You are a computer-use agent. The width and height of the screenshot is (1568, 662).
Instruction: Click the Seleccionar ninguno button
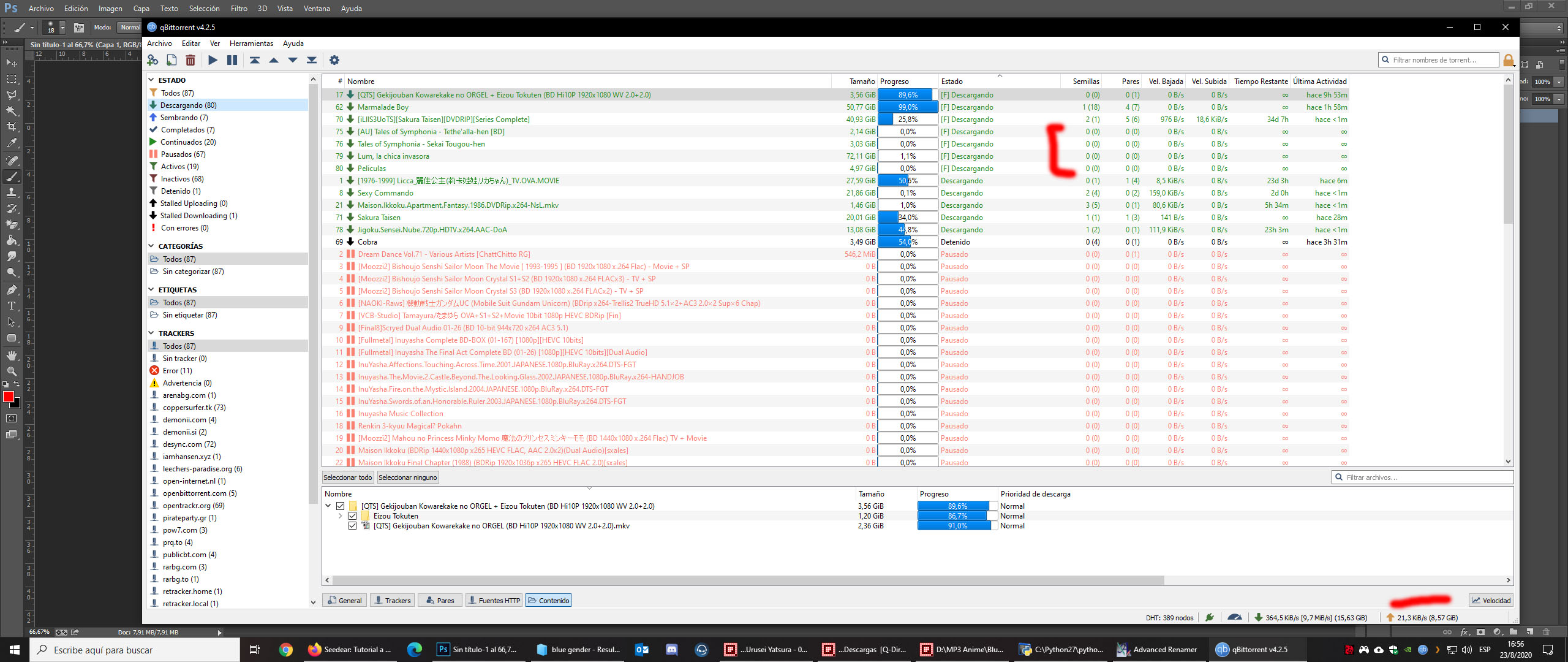tap(408, 477)
